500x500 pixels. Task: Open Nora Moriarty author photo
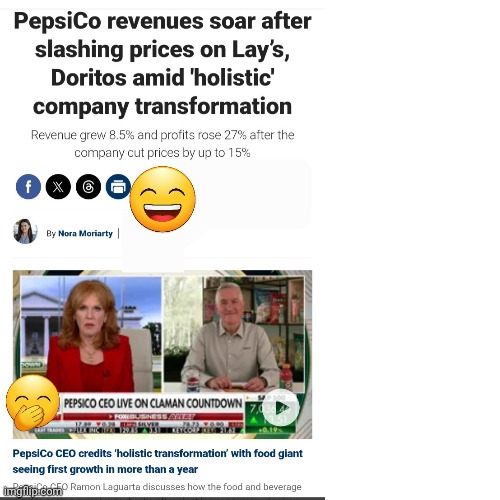click(x=25, y=231)
